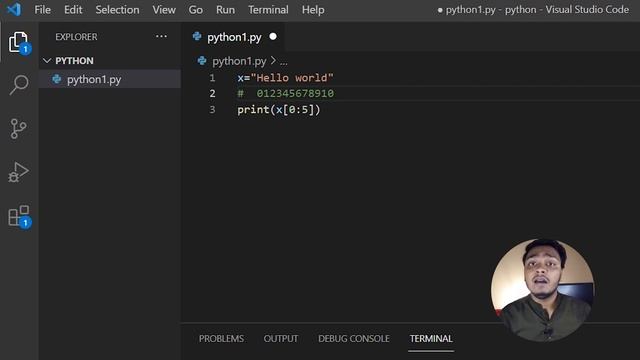The height and width of the screenshot is (360, 640).
Task: Open the Search view in the activity bar
Action: coord(19,85)
